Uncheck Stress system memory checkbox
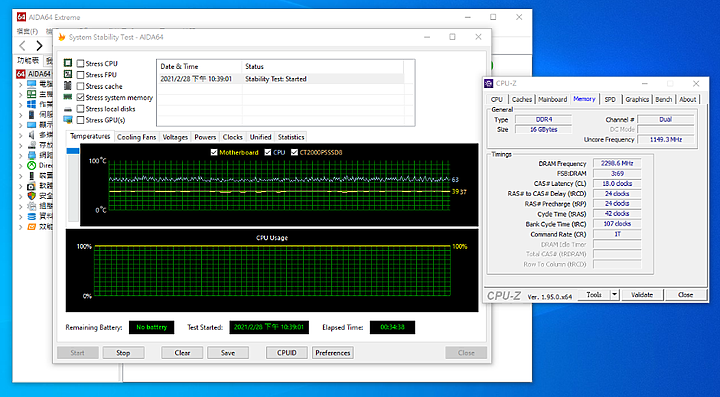The image size is (720, 397). coord(80,97)
